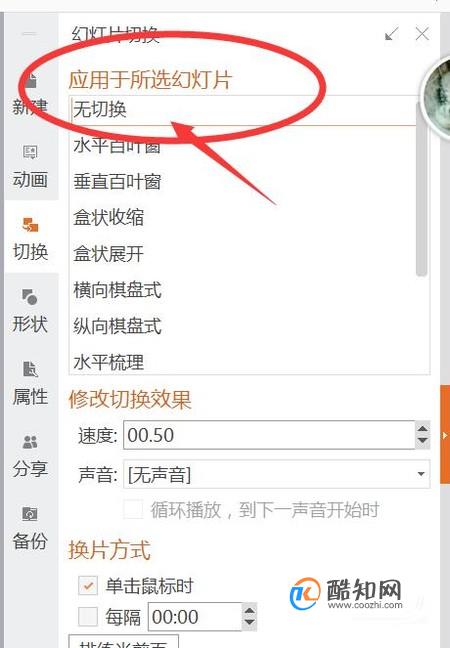Open the 属性 properties sidebar icon
Viewport: 450px width, 648px height.
click(30, 384)
